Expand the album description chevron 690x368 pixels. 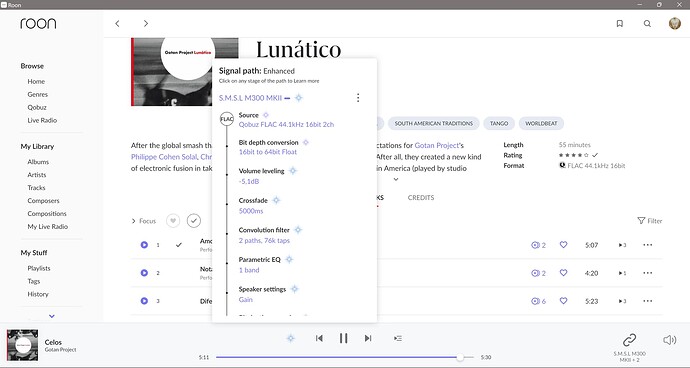pos(396,179)
